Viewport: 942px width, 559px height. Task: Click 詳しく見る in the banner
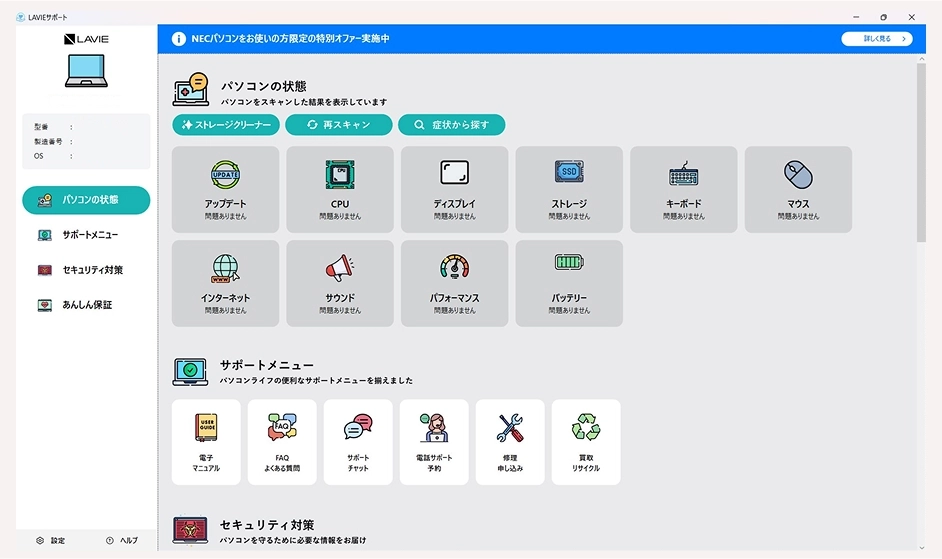tap(877, 38)
